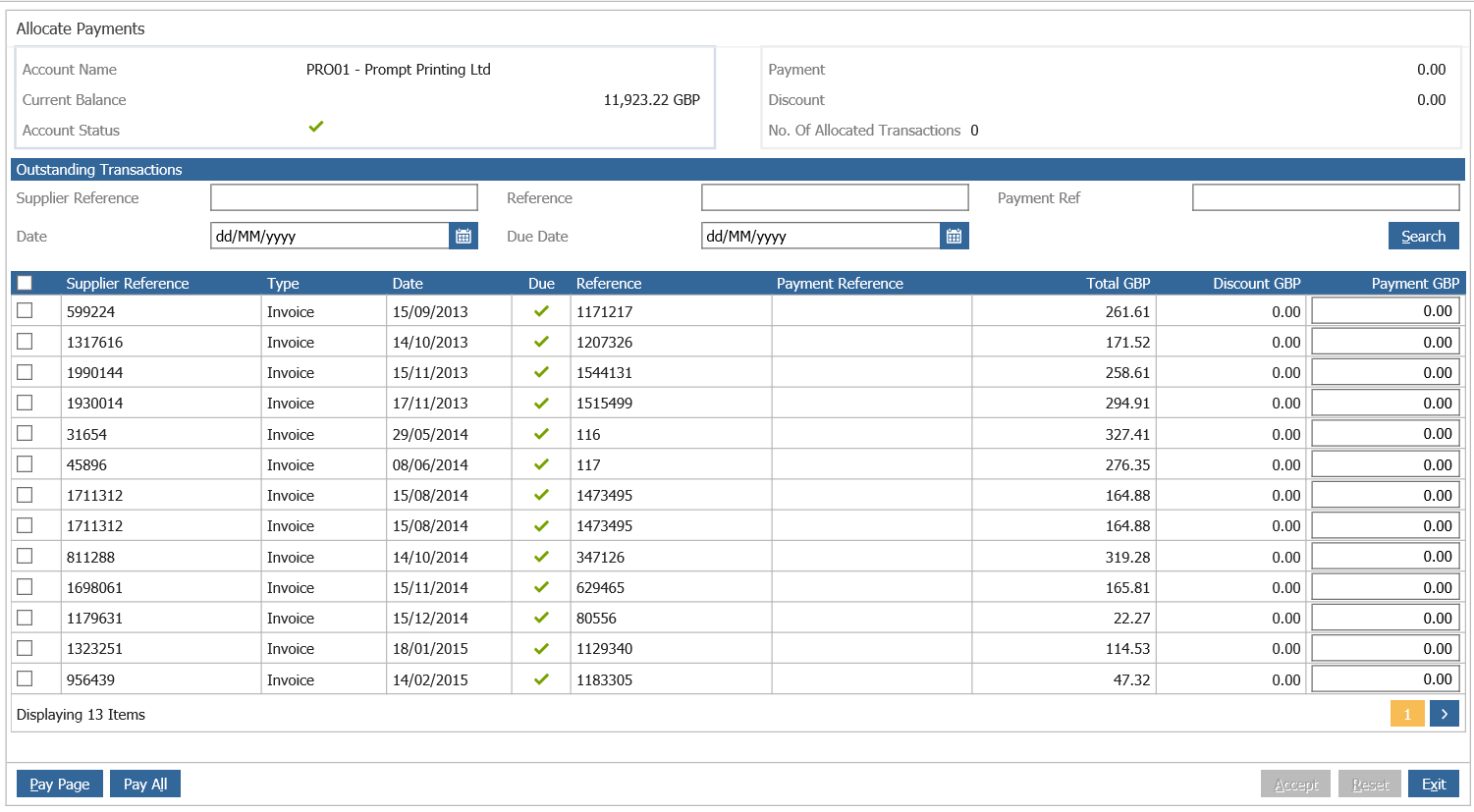The image size is (1474, 812).
Task: Click into the Due Date dd/MM/yyyy field
Action: point(821,236)
